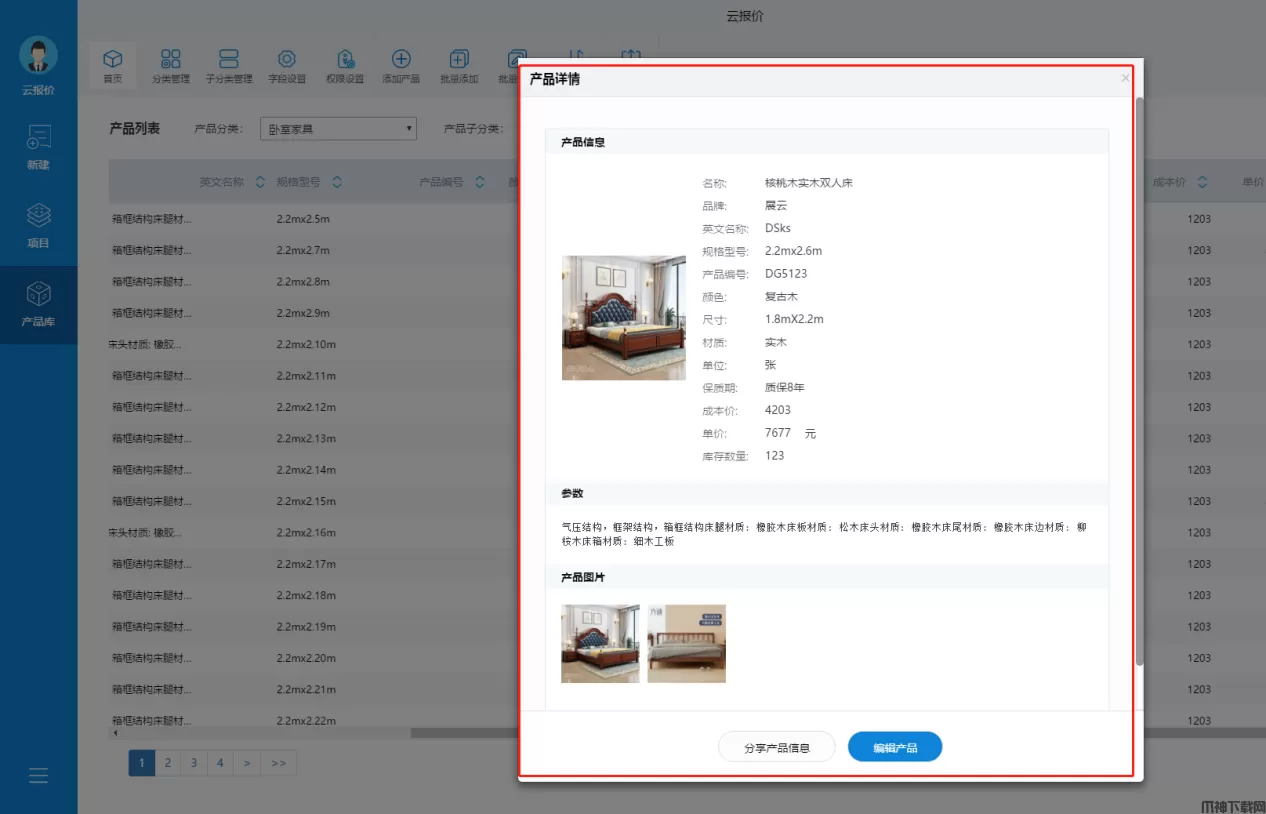Image resolution: width=1266 pixels, height=814 pixels.
Task: Click the 分享产品信息 button
Action: tap(776, 748)
